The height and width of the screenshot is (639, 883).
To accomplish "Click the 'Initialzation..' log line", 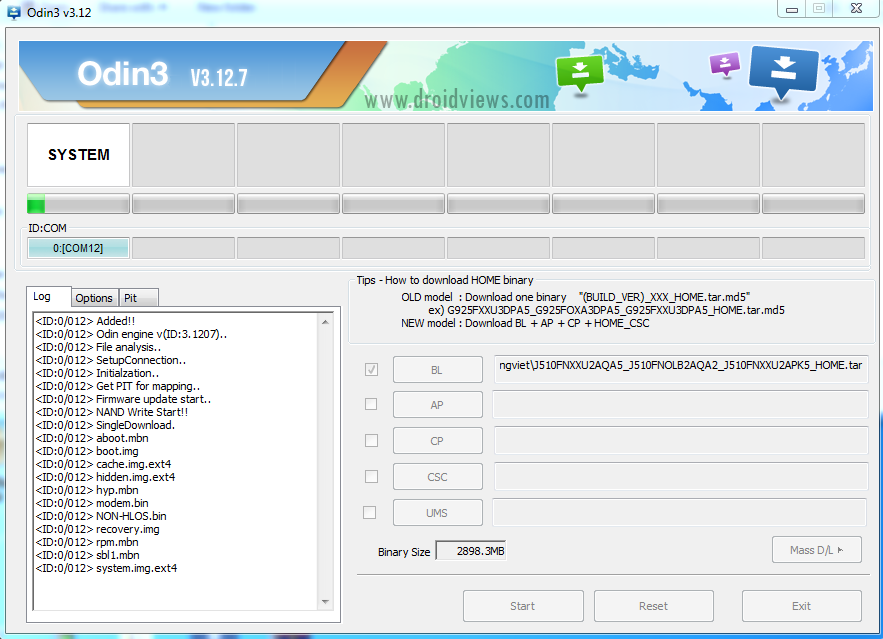I will (97, 373).
